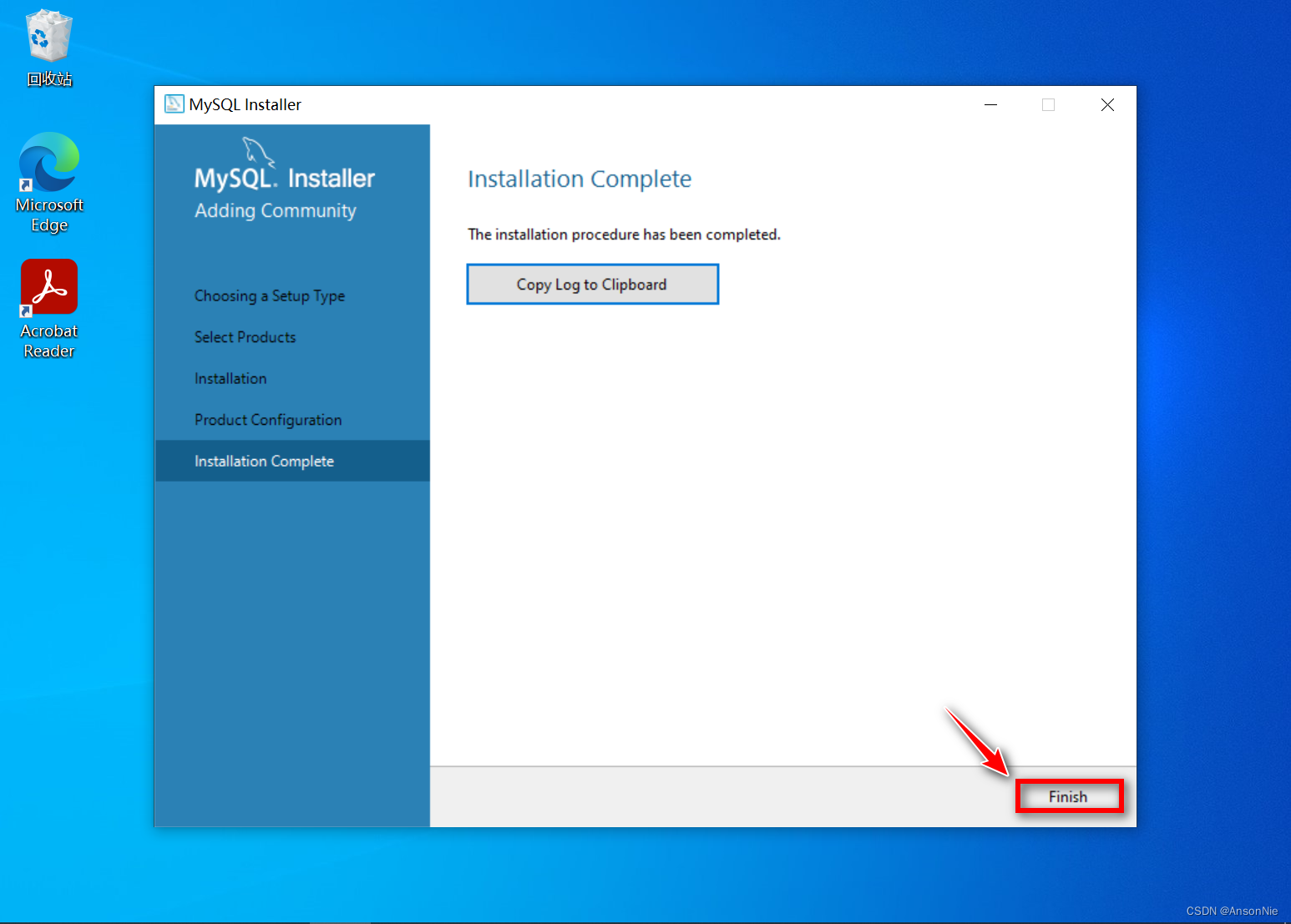1291x924 pixels.
Task: Select the Microsoft Edge desktop shortcut
Action: (x=49, y=183)
